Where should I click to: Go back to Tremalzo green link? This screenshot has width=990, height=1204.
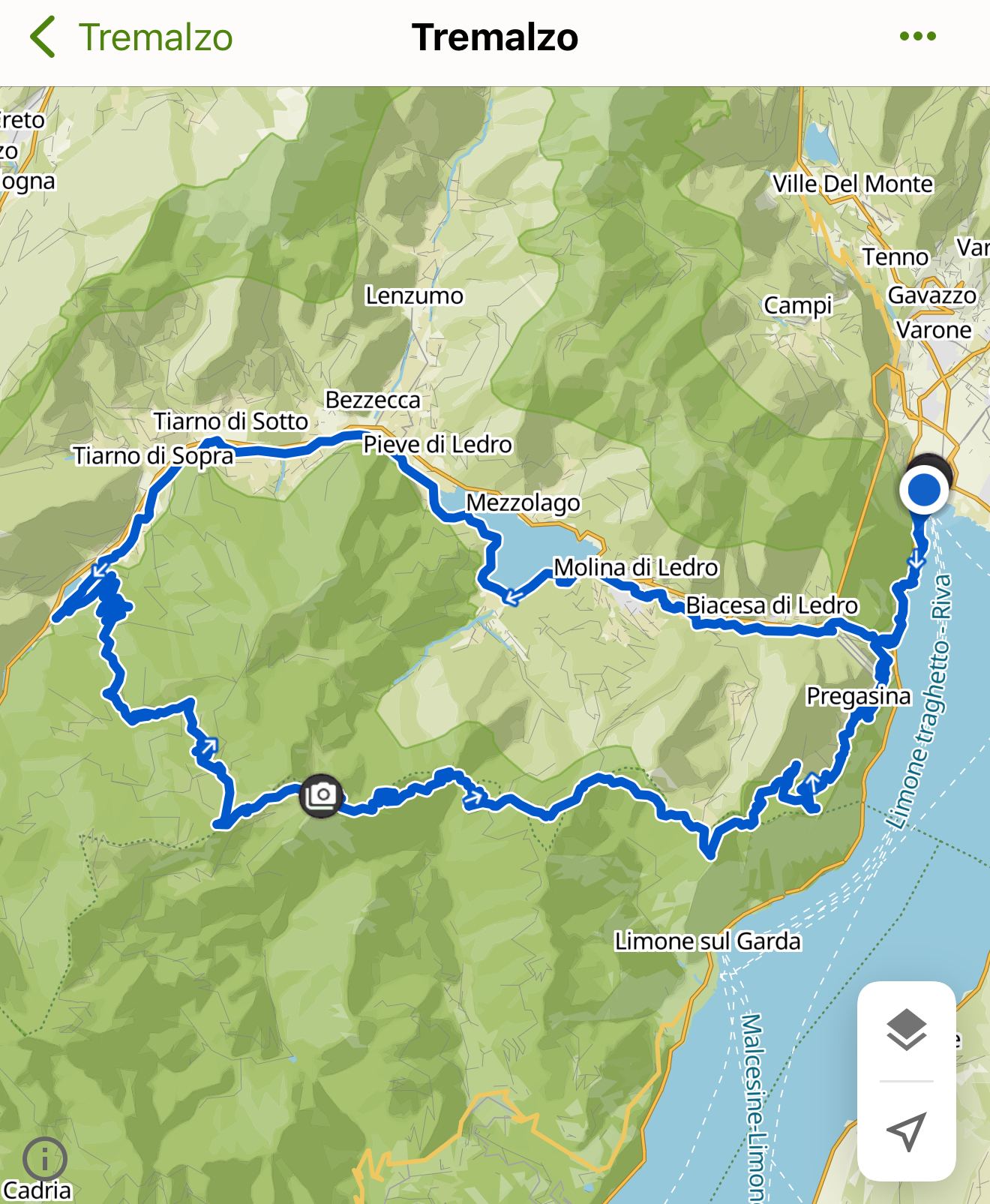click(x=156, y=38)
